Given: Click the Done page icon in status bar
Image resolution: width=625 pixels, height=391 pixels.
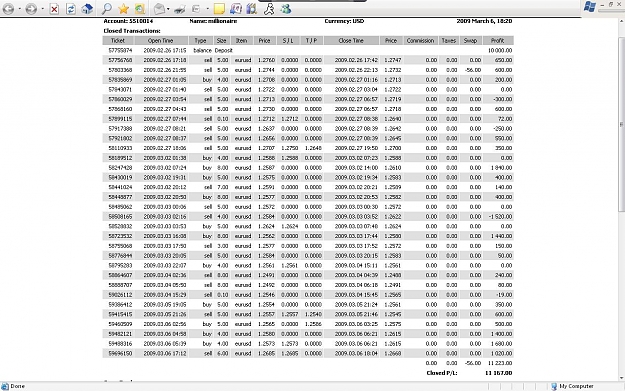Looking at the screenshot, I should 5,386.
